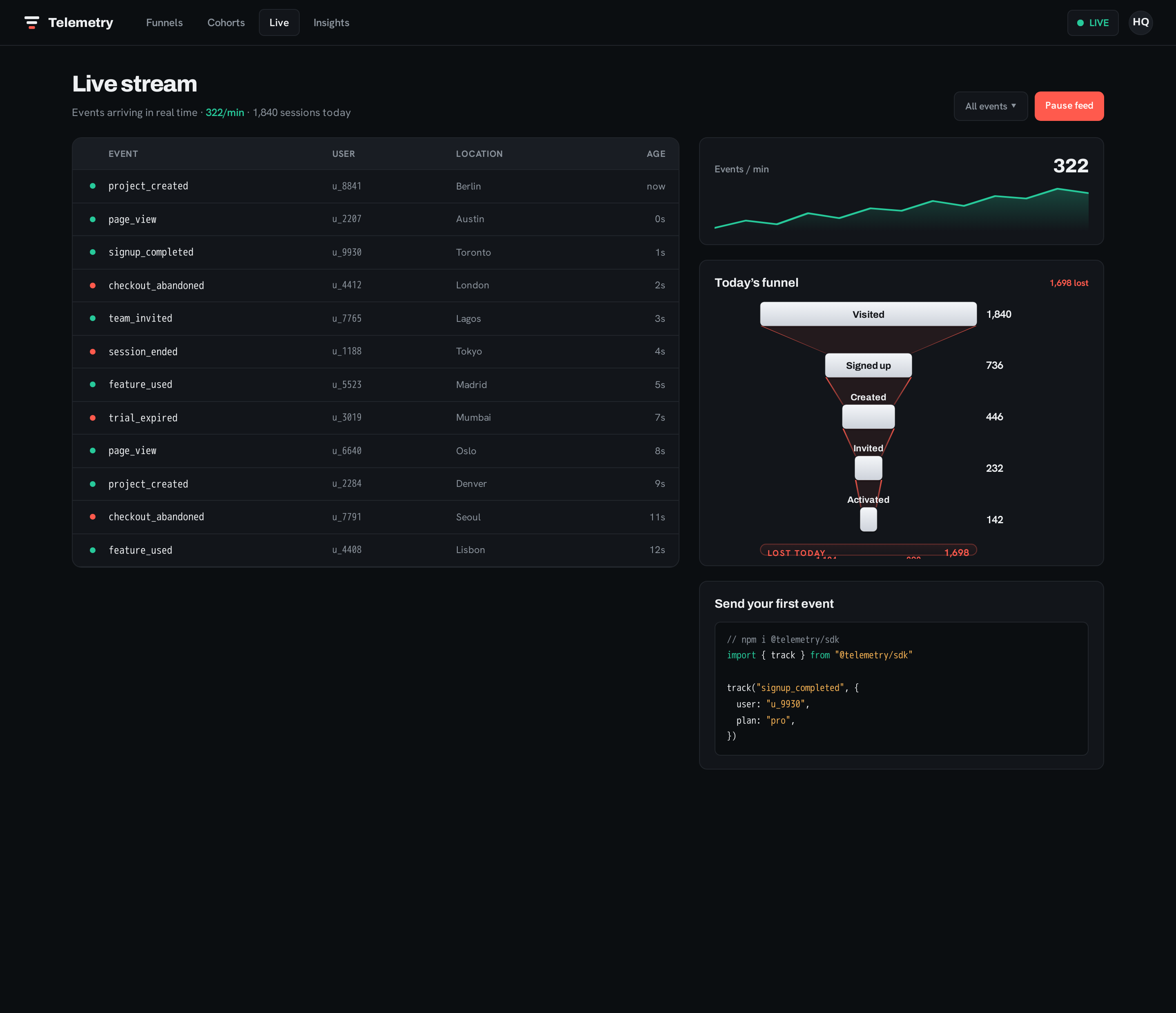The height and width of the screenshot is (1013, 1176).
Task: Click the LOCATION column header
Action: coord(479,154)
